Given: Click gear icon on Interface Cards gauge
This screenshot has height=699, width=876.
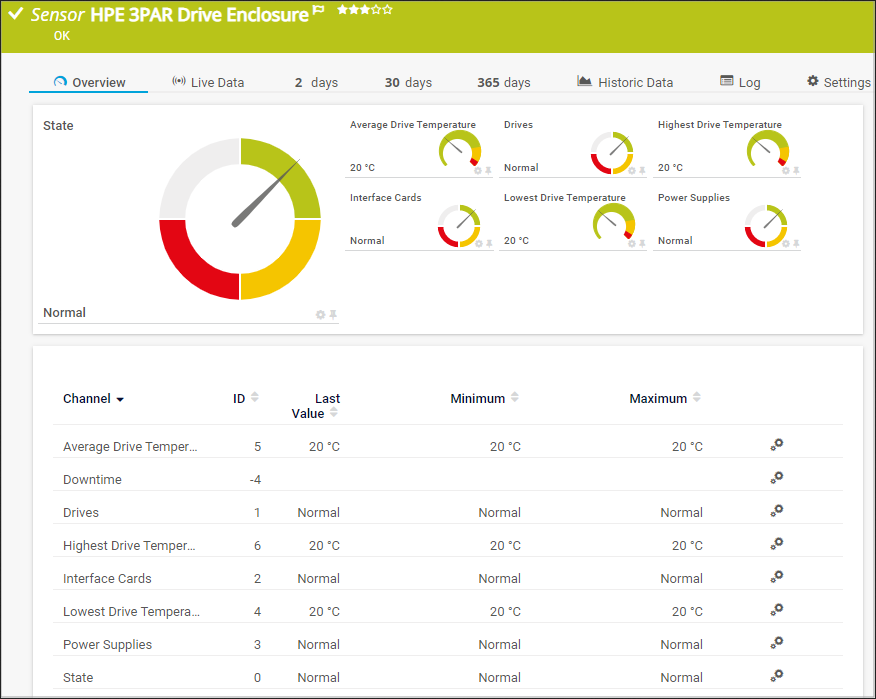Looking at the screenshot, I should (478, 244).
